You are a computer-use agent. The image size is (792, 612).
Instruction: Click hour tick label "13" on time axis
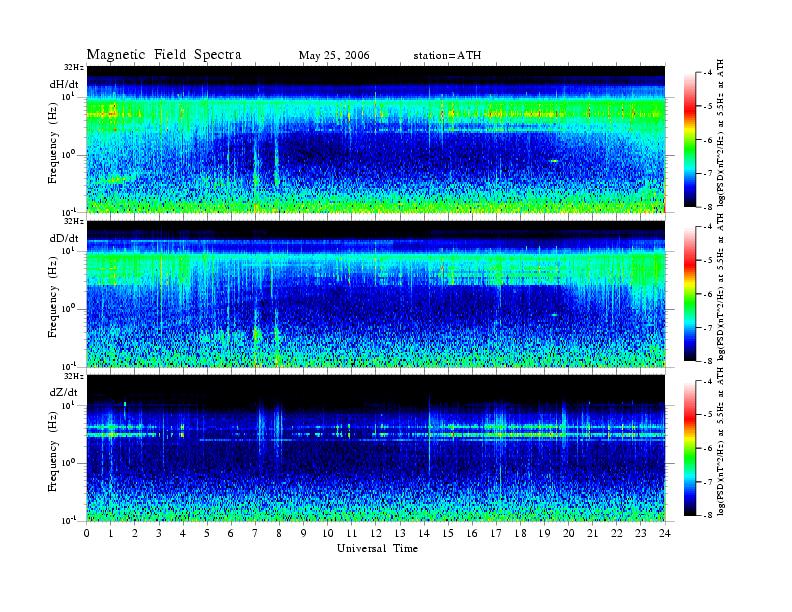tap(400, 533)
